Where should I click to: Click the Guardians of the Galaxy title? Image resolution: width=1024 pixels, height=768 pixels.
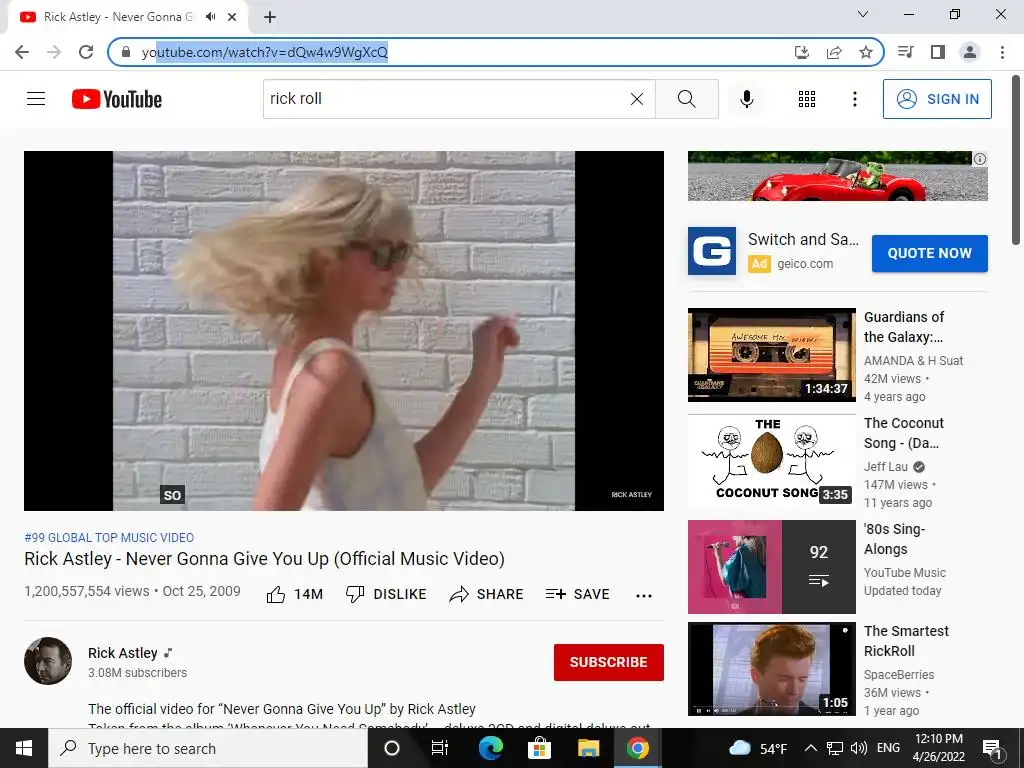click(x=904, y=327)
